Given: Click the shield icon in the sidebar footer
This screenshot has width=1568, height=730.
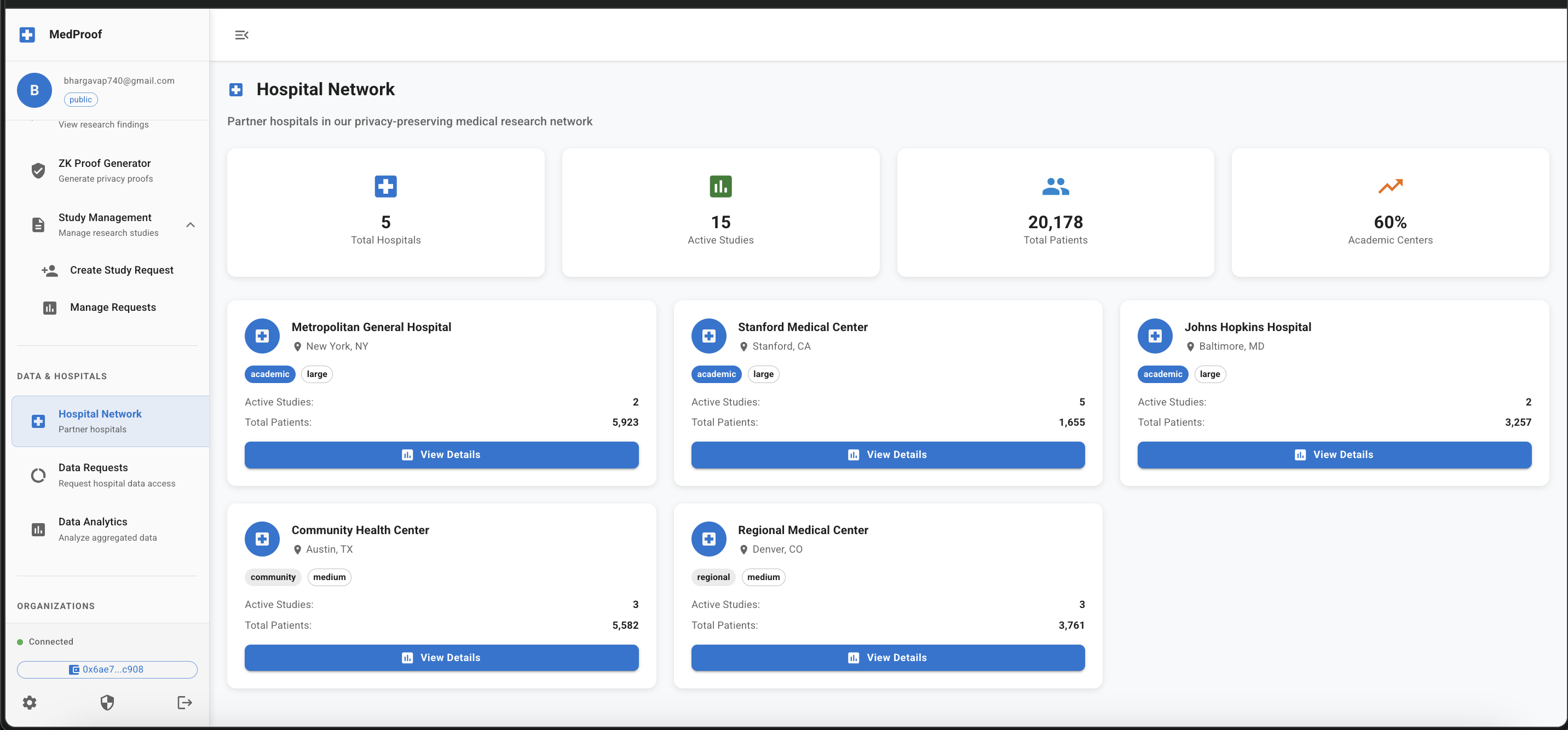Looking at the screenshot, I should pyautogui.click(x=107, y=703).
